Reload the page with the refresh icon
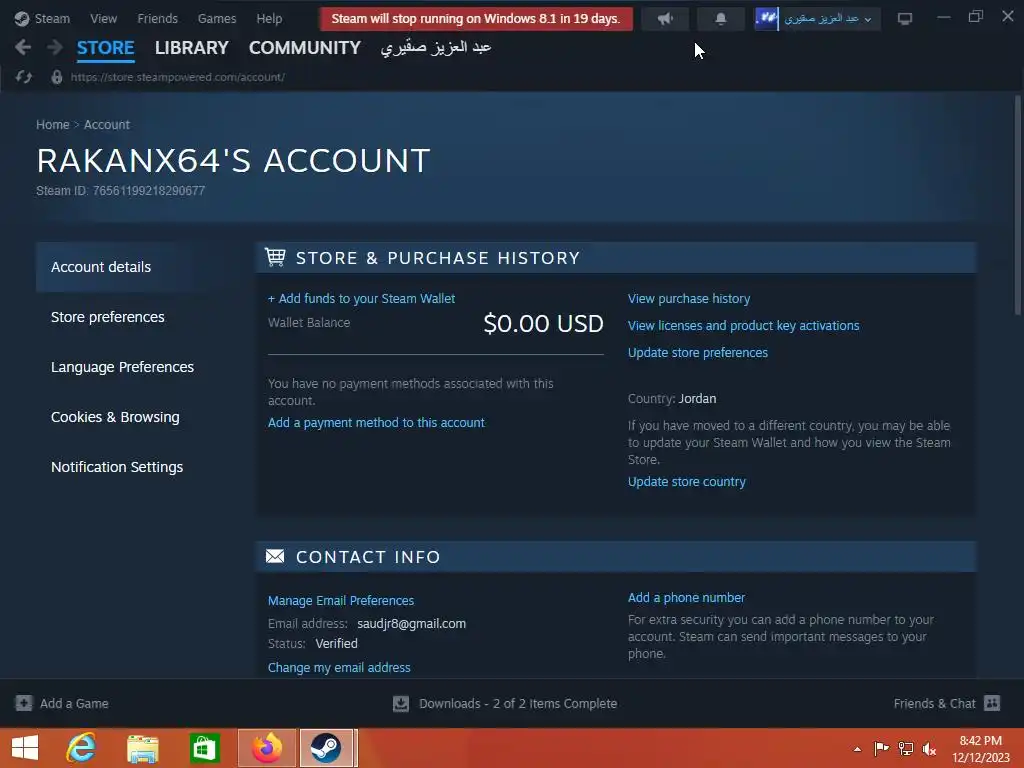This screenshot has height=768, width=1024. (x=24, y=77)
